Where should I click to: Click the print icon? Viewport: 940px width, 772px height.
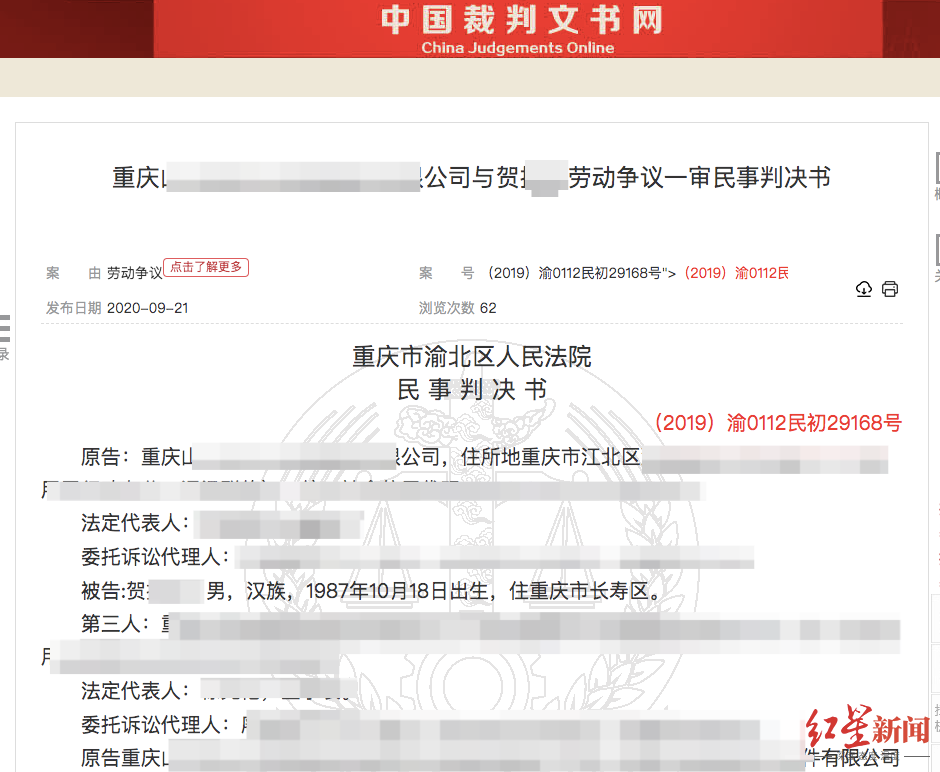point(890,289)
